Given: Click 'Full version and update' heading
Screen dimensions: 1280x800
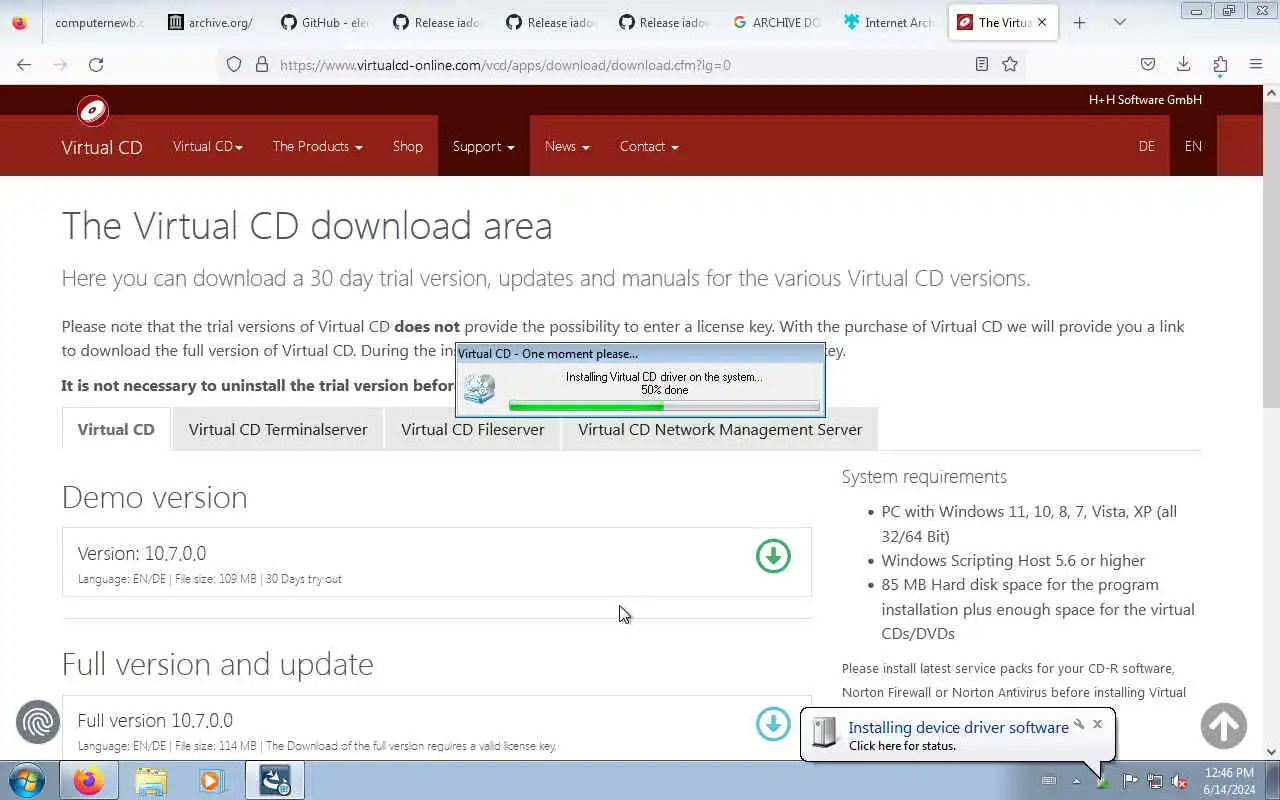Looking at the screenshot, I should pos(217,664).
